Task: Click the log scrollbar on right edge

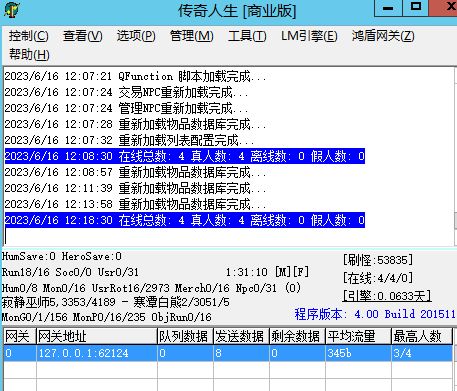Action: click(x=455, y=157)
